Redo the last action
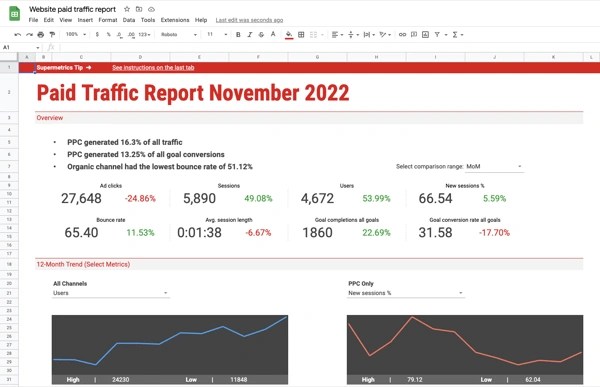 (x=29, y=34)
